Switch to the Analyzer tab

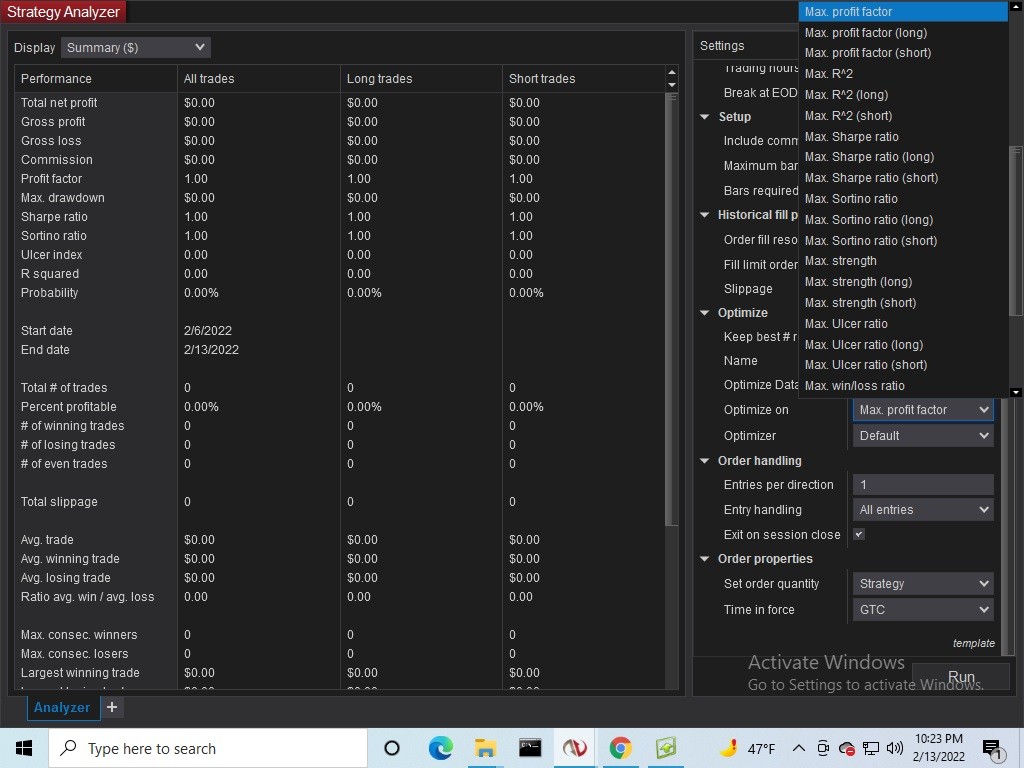(x=62, y=707)
